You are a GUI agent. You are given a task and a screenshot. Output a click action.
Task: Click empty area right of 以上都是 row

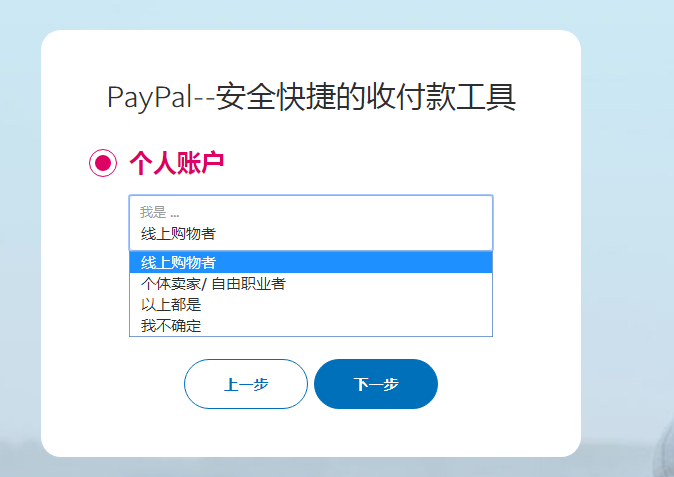tap(344, 305)
